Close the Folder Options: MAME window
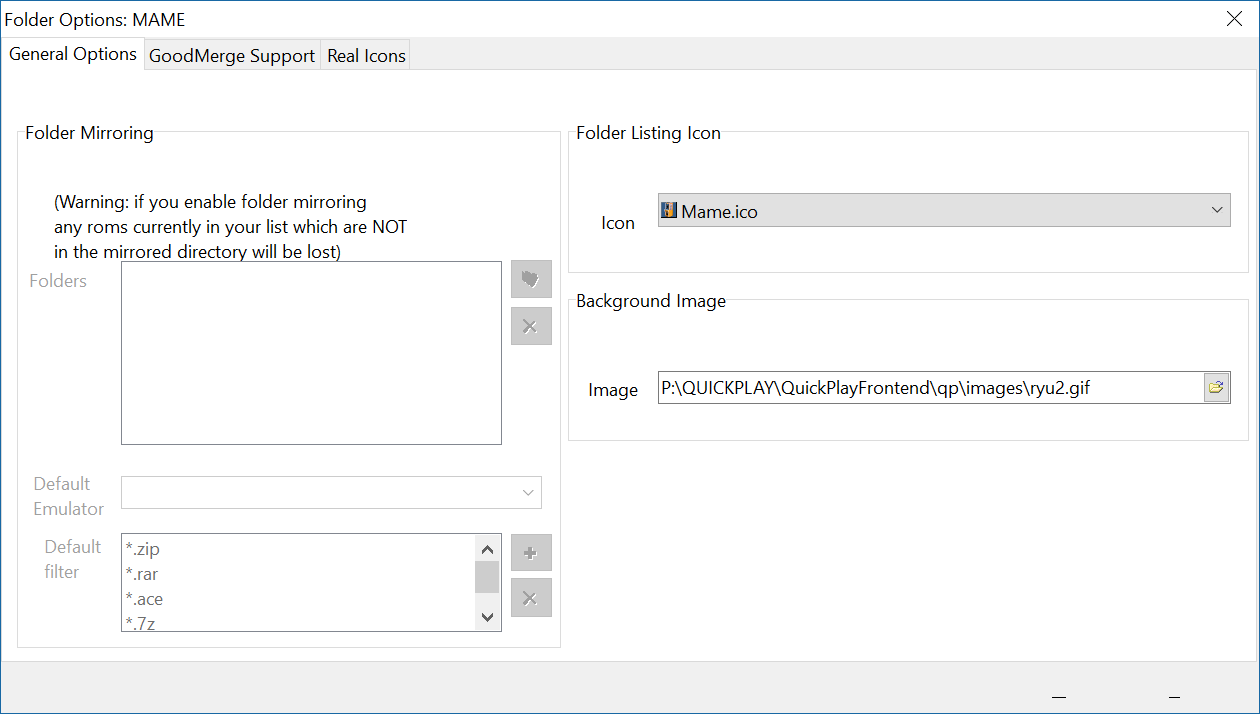The image size is (1260, 714). tap(1234, 18)
